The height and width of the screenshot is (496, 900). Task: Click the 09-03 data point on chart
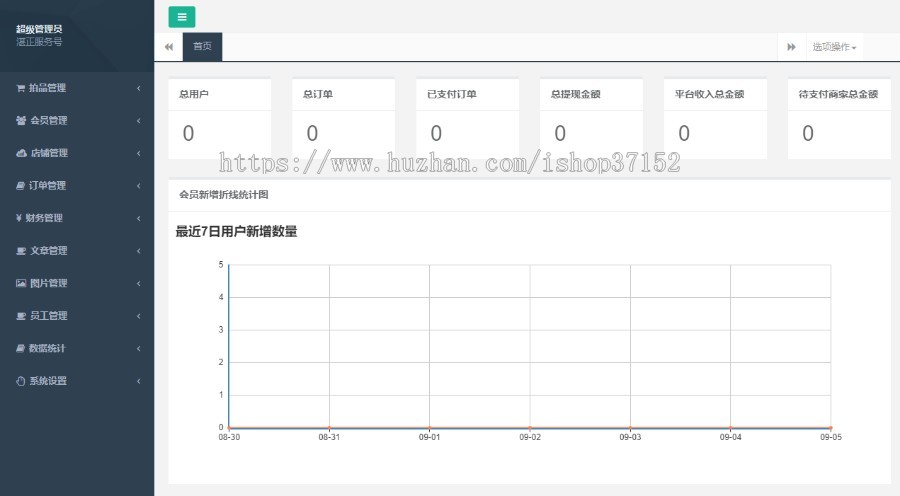click(x=630, y=428)
